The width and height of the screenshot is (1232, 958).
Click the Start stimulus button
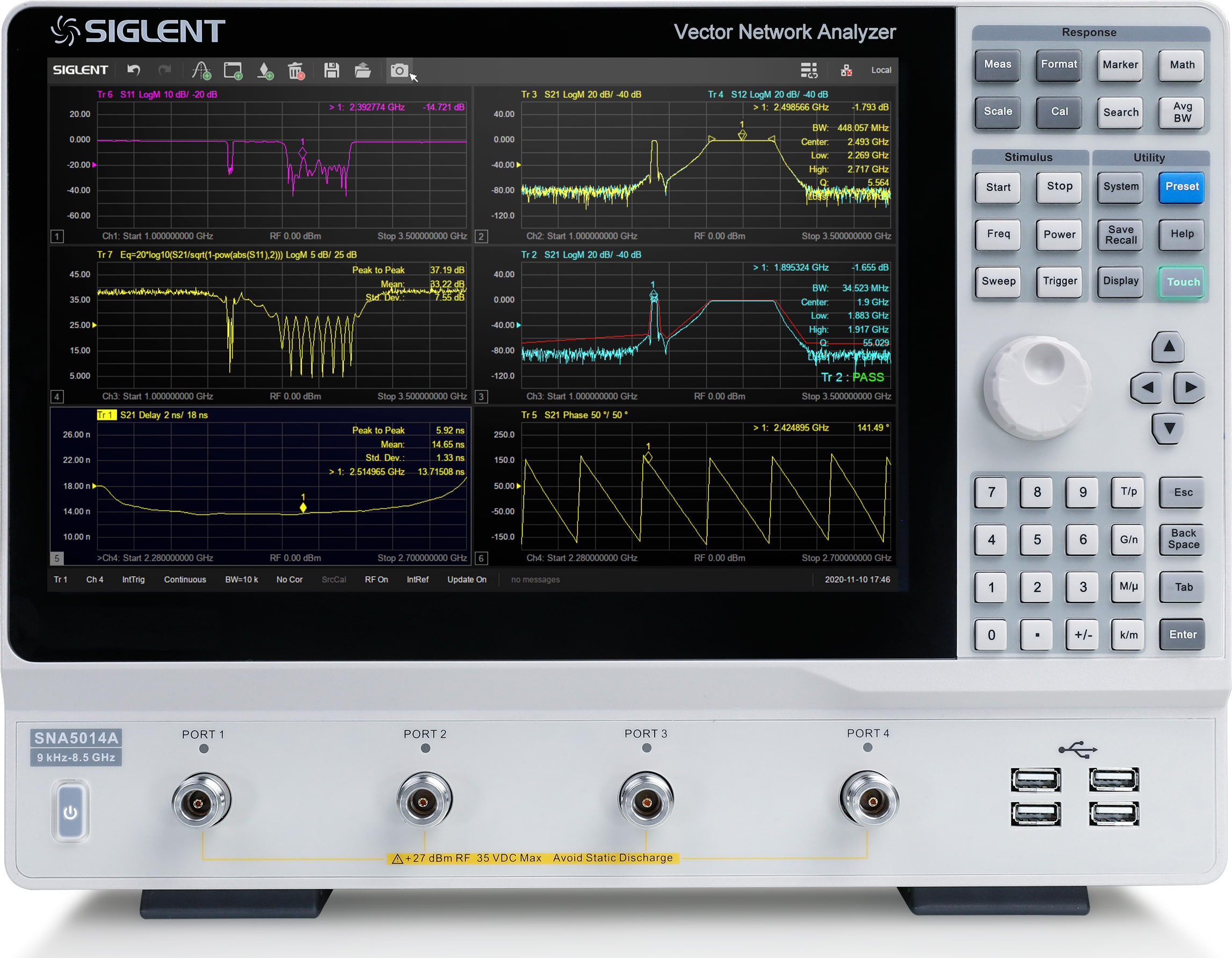point(997,187)
